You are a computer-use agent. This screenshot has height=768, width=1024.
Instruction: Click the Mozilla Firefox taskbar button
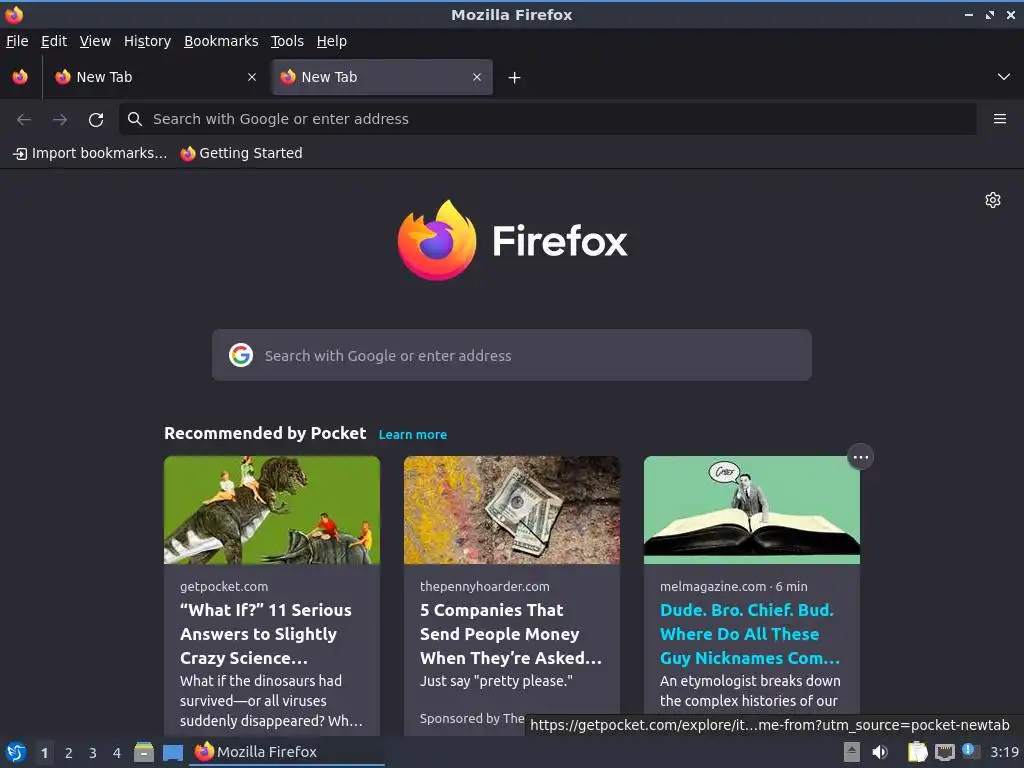(x=287, y=752)
